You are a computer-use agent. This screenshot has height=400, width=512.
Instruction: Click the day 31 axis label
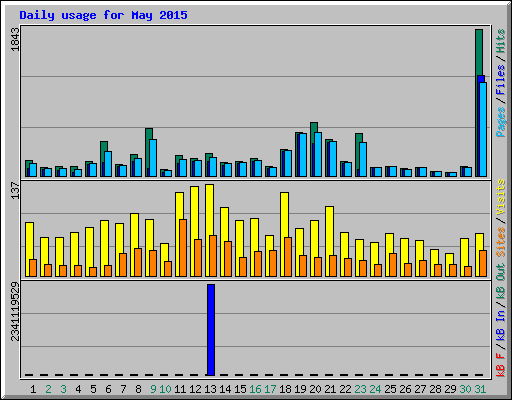click(480, 389)
